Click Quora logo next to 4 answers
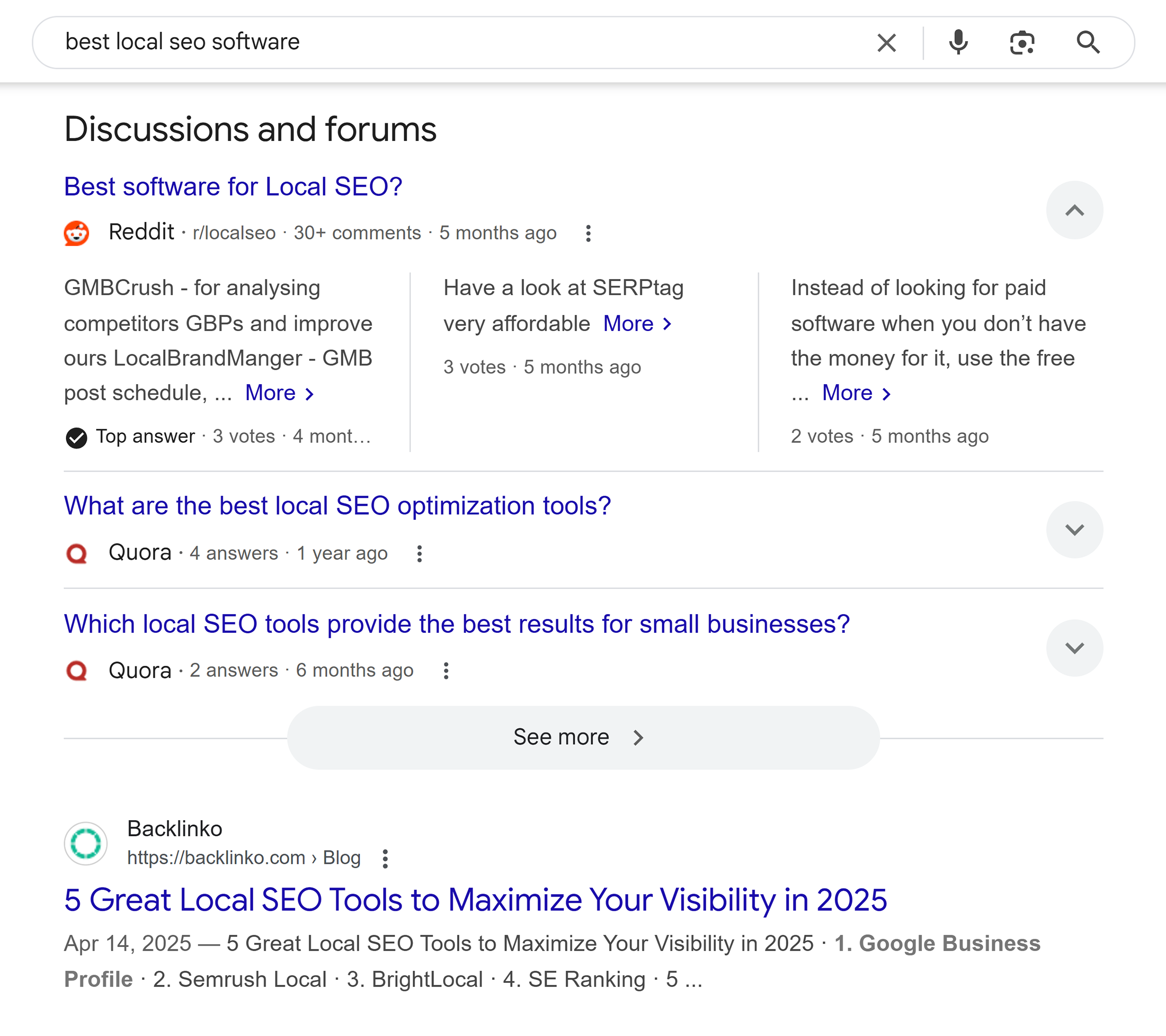Viewport: 1166px width, 1036px height. pos(76,553)
